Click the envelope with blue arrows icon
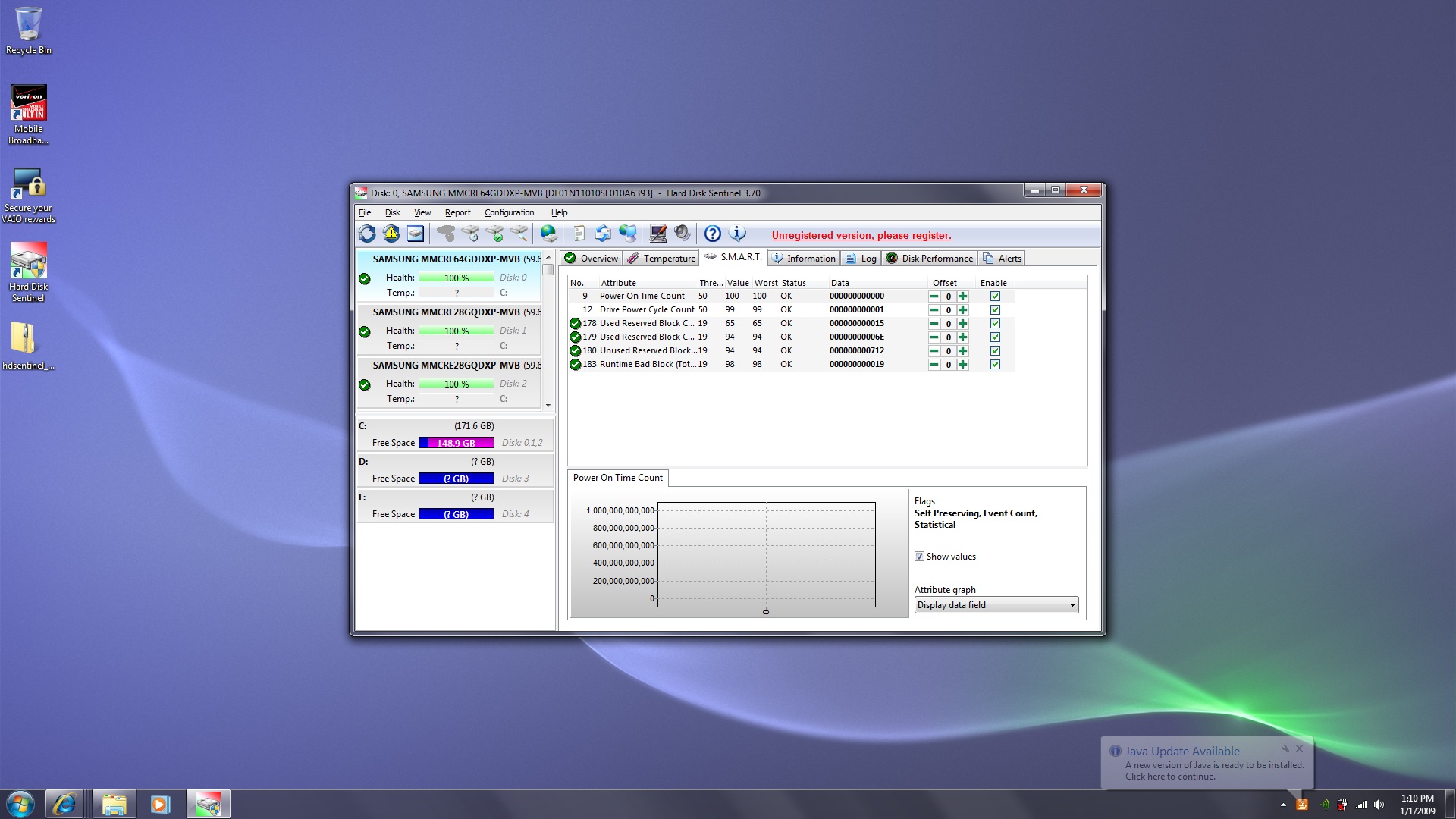 tap(603, 234)
